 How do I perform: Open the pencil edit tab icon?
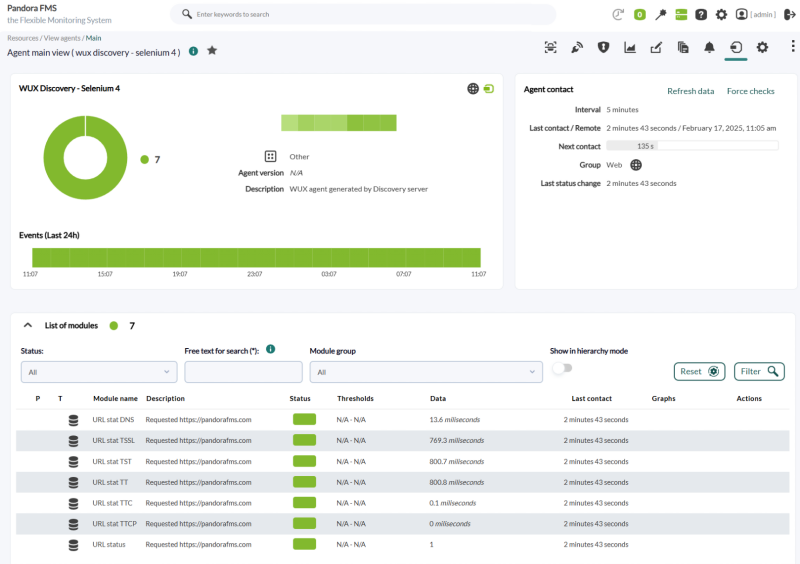[x=656, y=47]
